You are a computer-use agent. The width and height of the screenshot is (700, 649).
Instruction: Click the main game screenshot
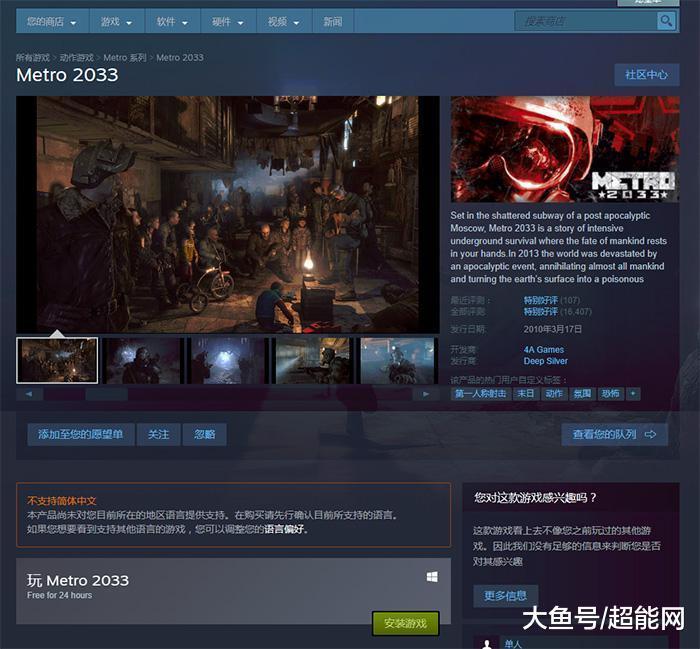(x=228, y=214)
